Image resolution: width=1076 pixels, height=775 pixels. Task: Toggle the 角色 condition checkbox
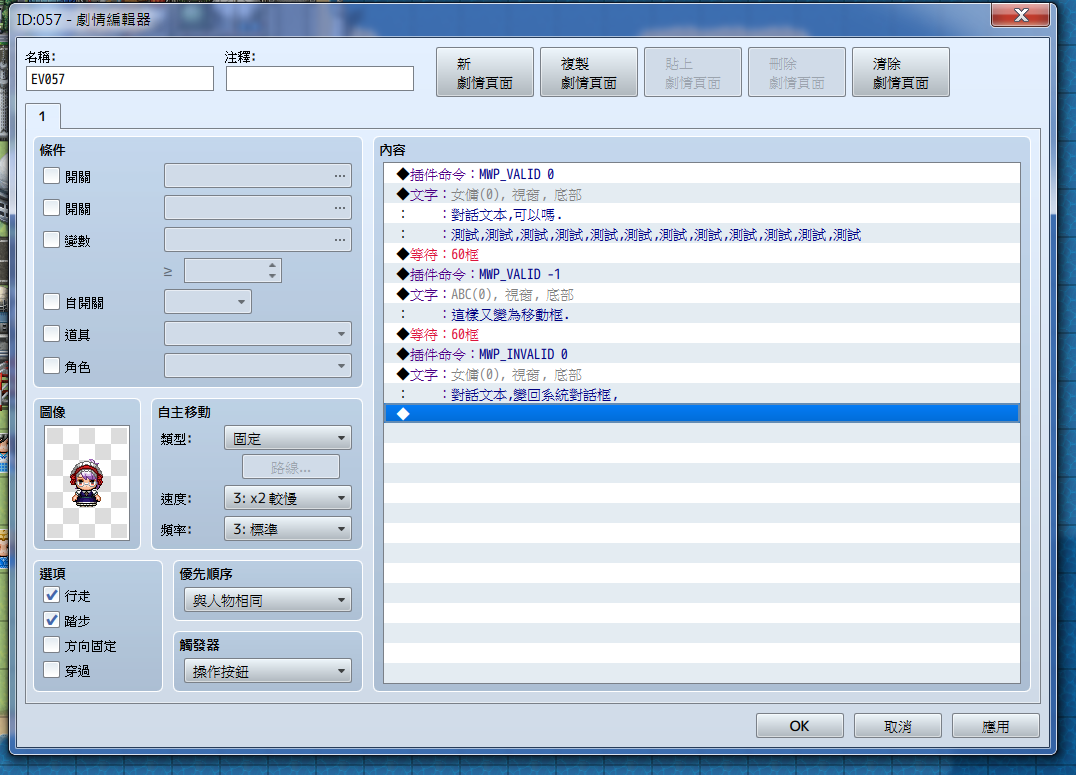click(51, 366)
